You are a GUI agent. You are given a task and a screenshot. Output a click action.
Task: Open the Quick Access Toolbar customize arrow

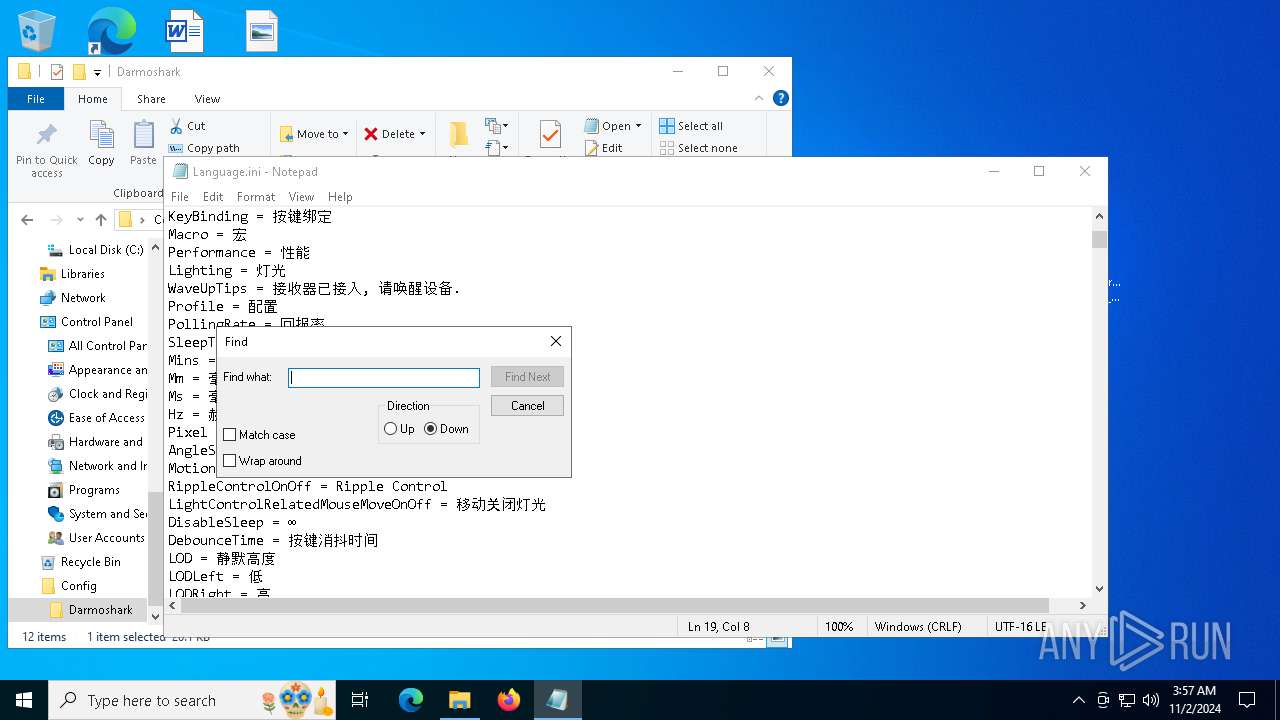click(98, 72)
